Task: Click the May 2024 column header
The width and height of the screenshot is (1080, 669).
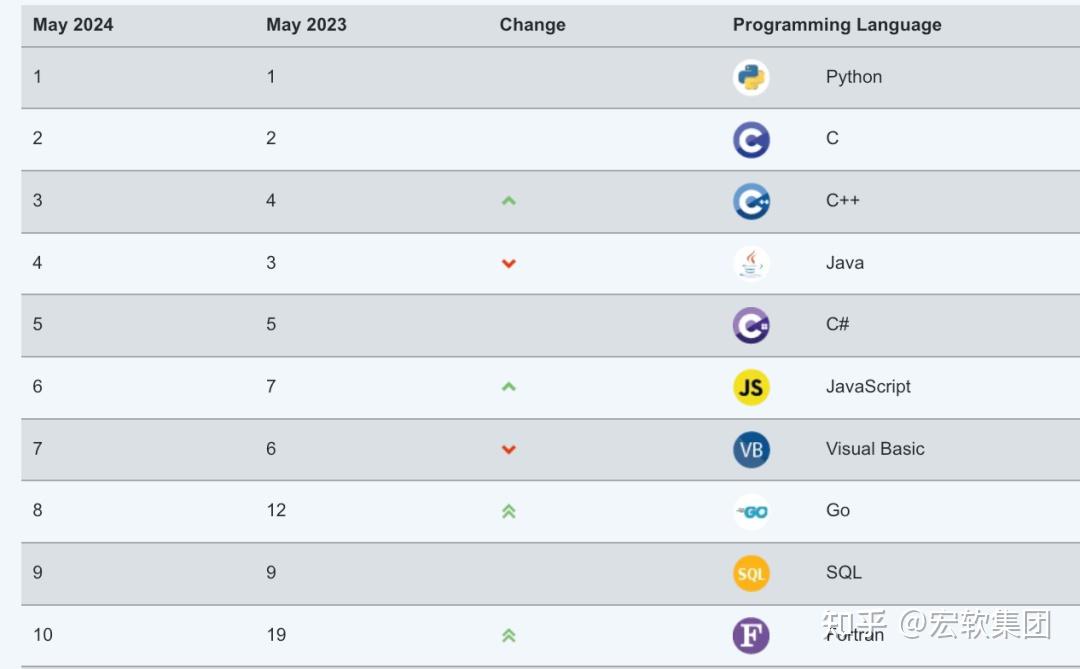Action: 73,25
